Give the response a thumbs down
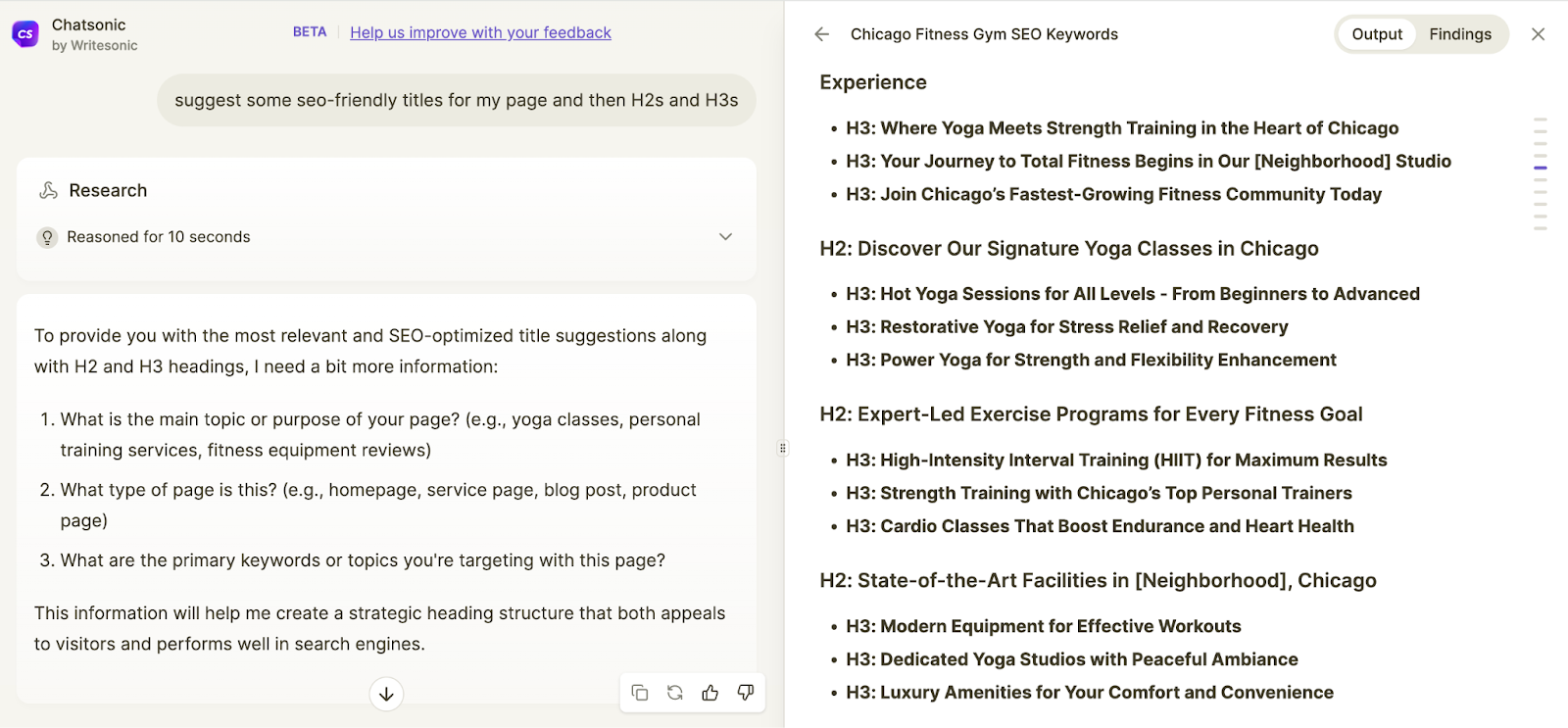 746,693
